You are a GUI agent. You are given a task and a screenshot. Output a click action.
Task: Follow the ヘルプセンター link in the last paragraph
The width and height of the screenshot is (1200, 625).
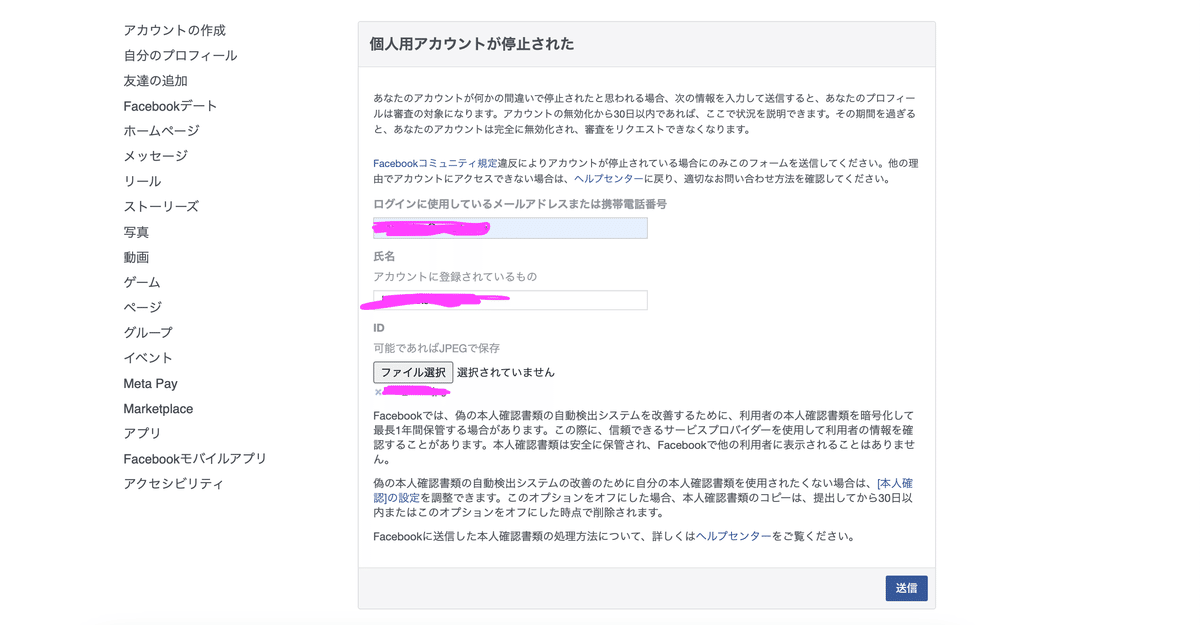pyautogui.click(x=733, y=536)
